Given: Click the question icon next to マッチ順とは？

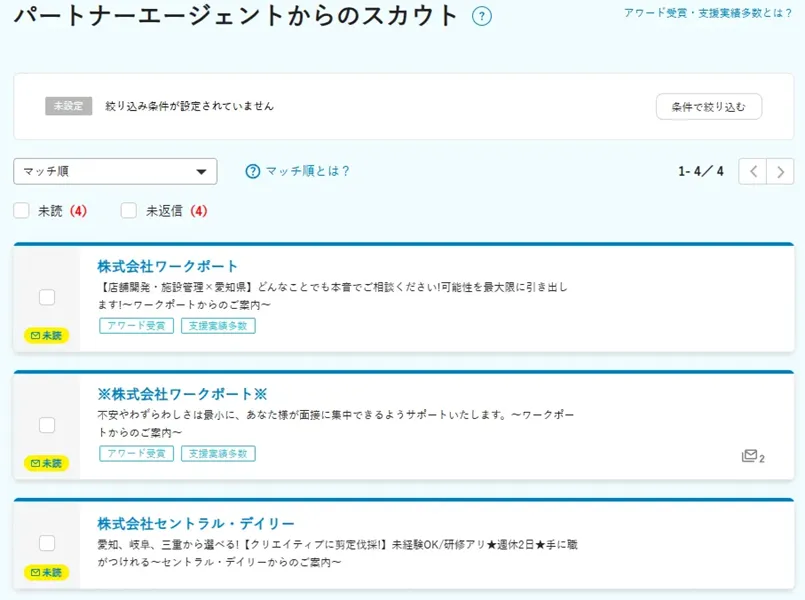Looking at the screenshot, I should click(253, 171).
